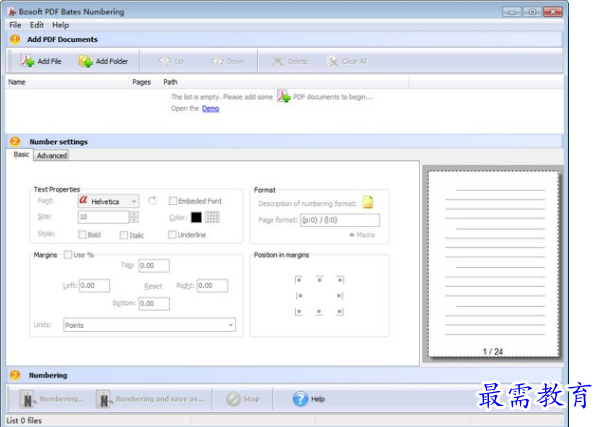Move selected file Up in list
600x427 pixels.
171,61
